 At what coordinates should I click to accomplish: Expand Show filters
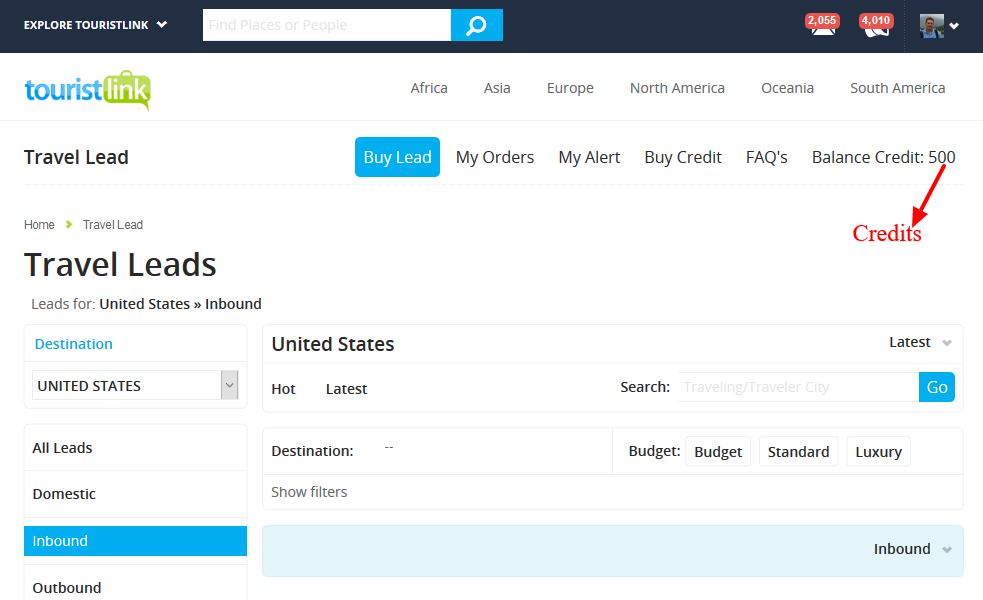tap(309, 492)
